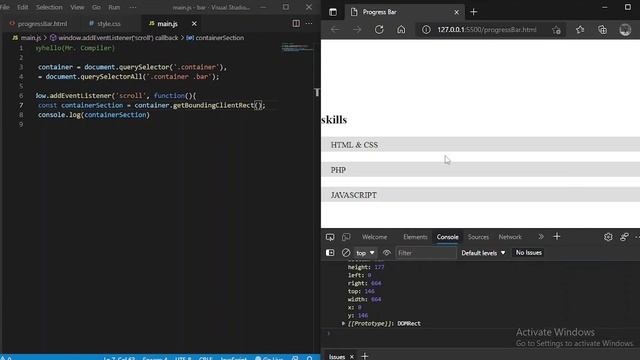Click console.log(containerSection) on line 8
The height and width of the screenshot is (360, 640).
[94, 115]
